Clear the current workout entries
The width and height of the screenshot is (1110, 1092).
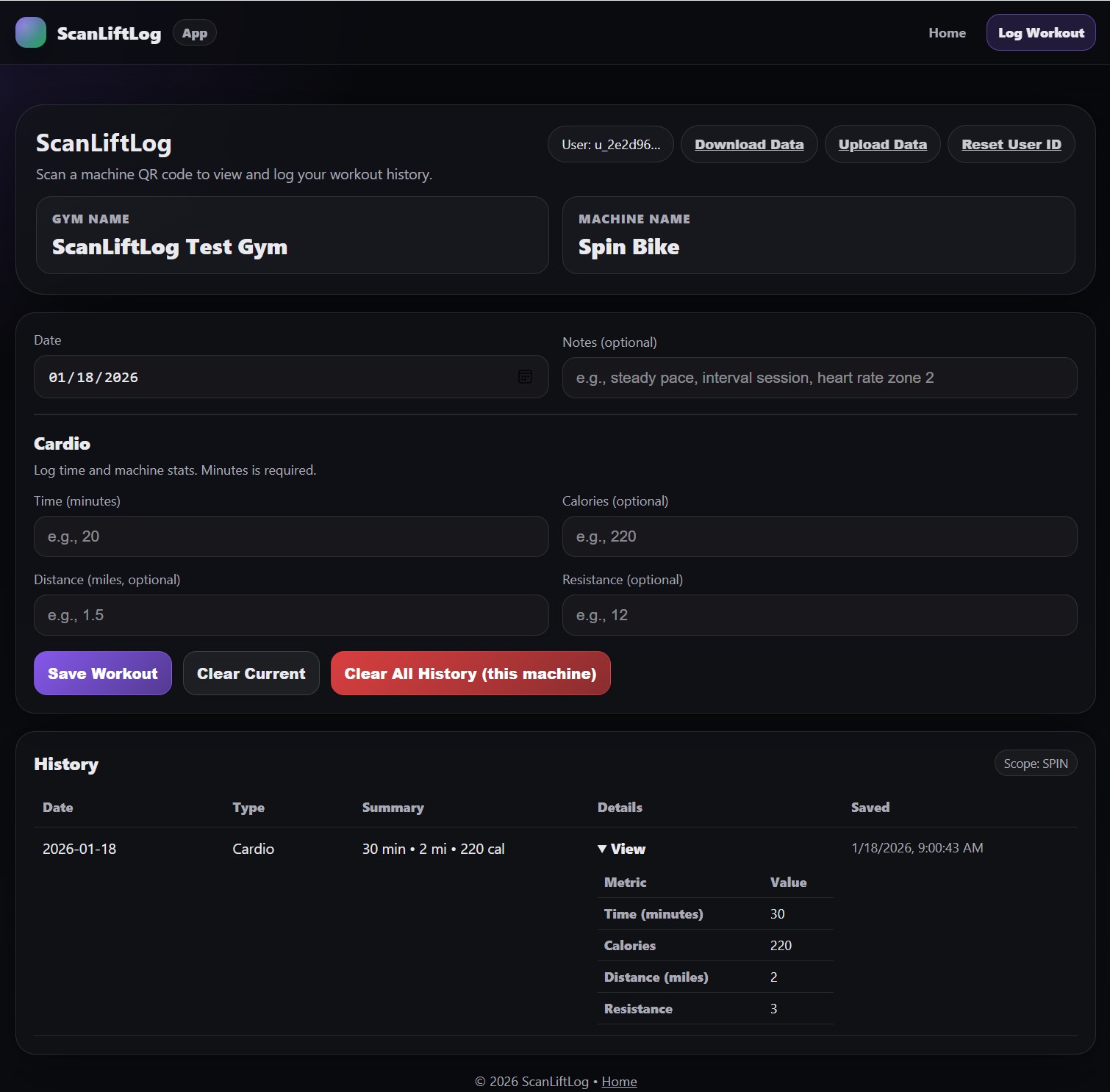(x=251, y=673)
